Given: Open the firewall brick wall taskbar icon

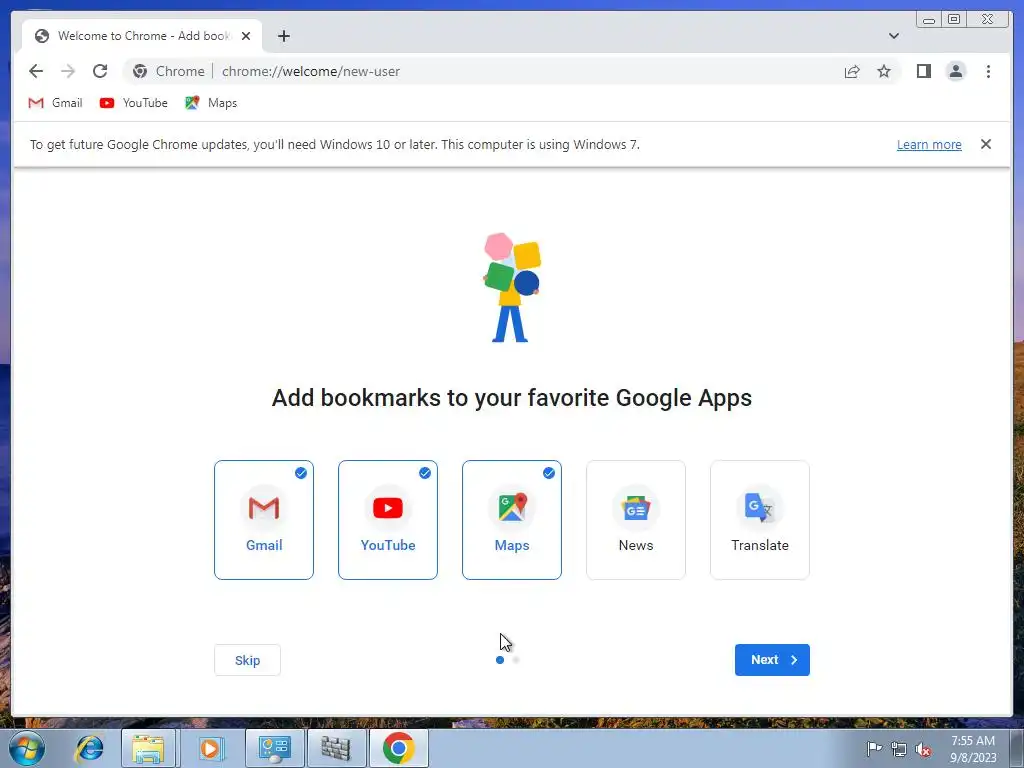Looking at the screenshot, I should [336, 748].
